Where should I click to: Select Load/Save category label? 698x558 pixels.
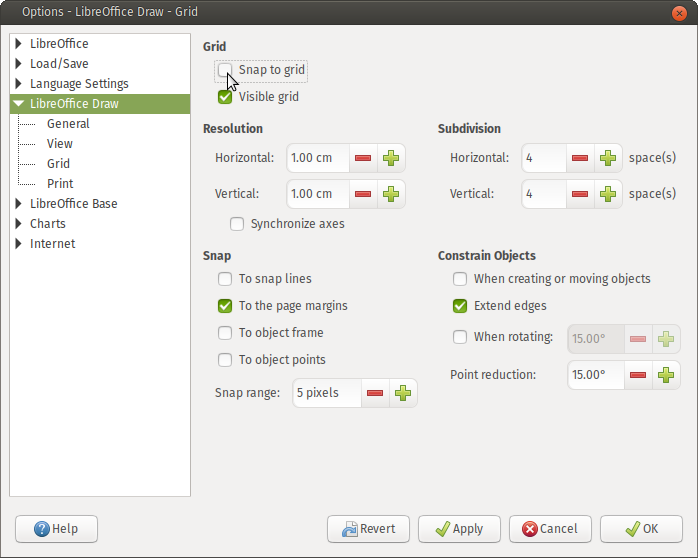tap(59, 64)
